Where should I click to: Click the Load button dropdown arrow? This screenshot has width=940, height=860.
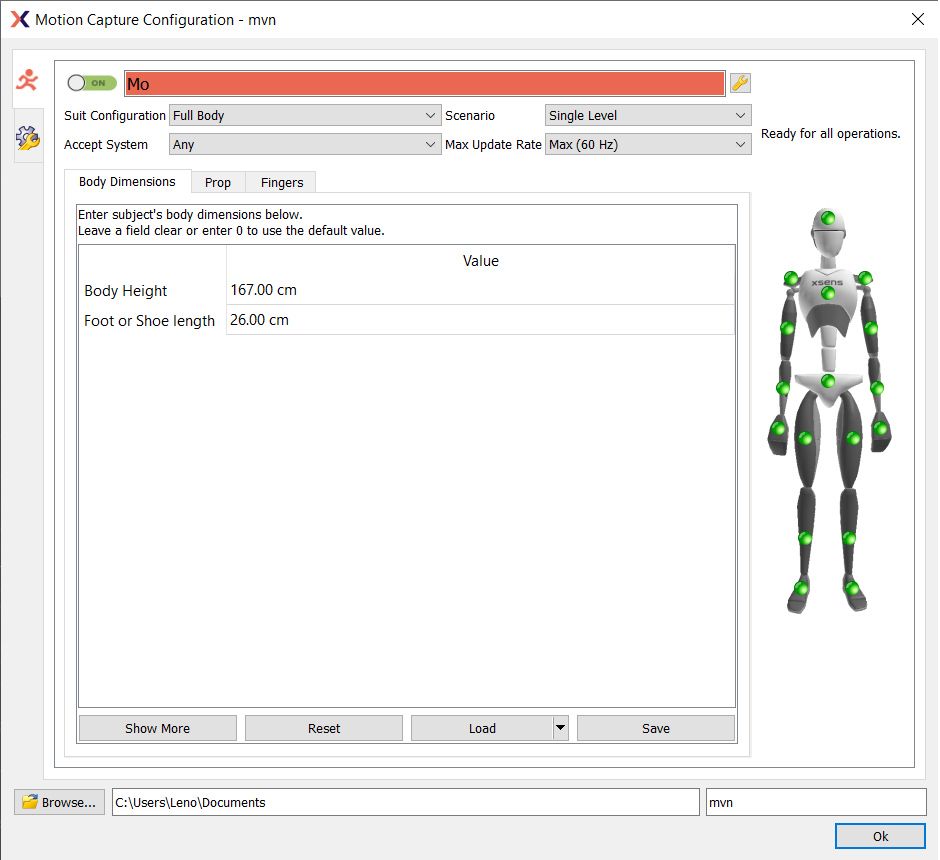click(561, 728)
